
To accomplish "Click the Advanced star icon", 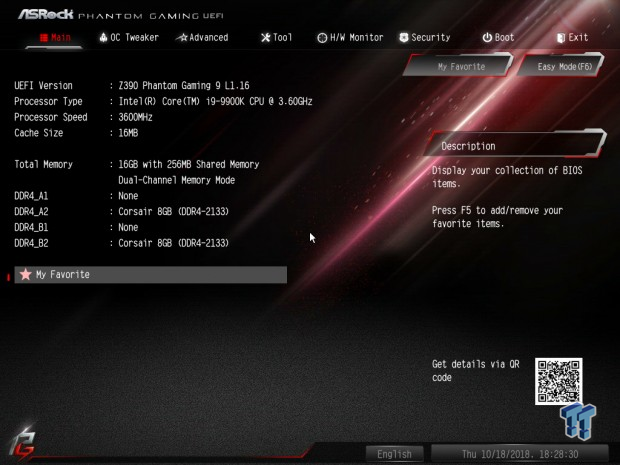I will click(181, 38).
